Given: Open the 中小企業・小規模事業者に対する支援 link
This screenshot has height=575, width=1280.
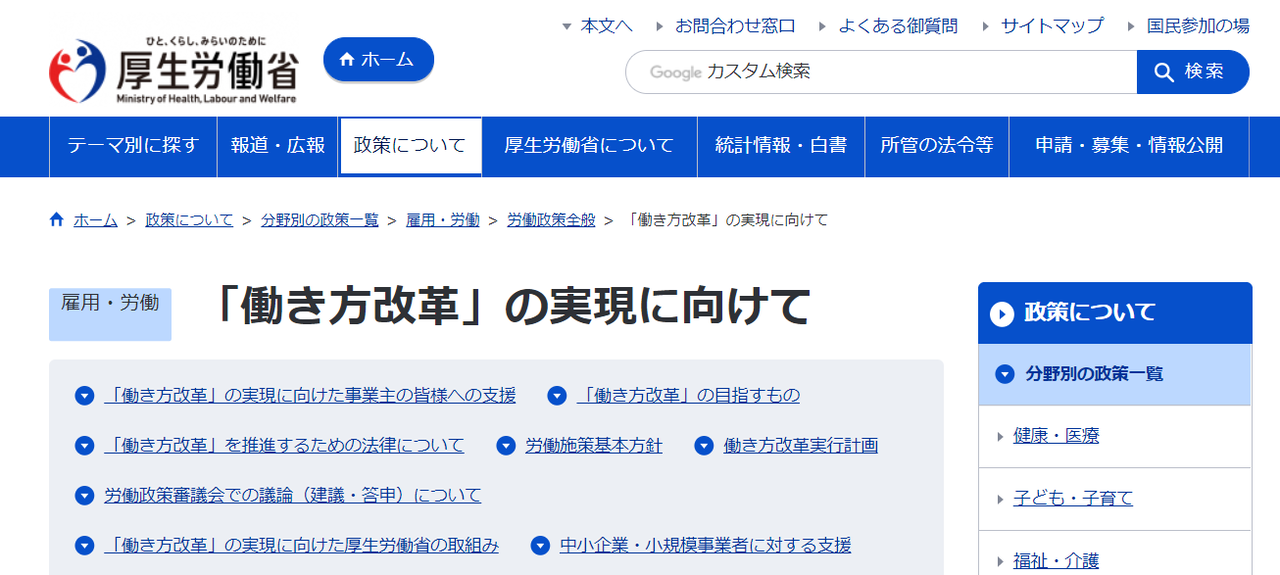Looking at the screenshot, I should (706, 546).
